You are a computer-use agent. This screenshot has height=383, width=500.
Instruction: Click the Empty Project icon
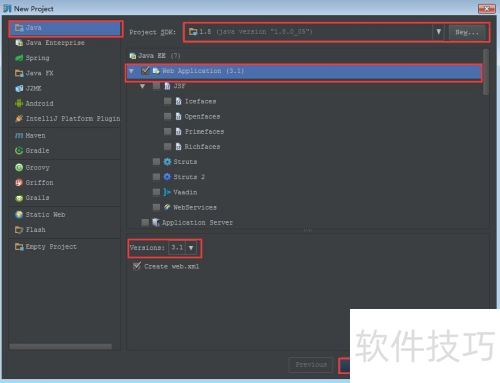point(19,247)
